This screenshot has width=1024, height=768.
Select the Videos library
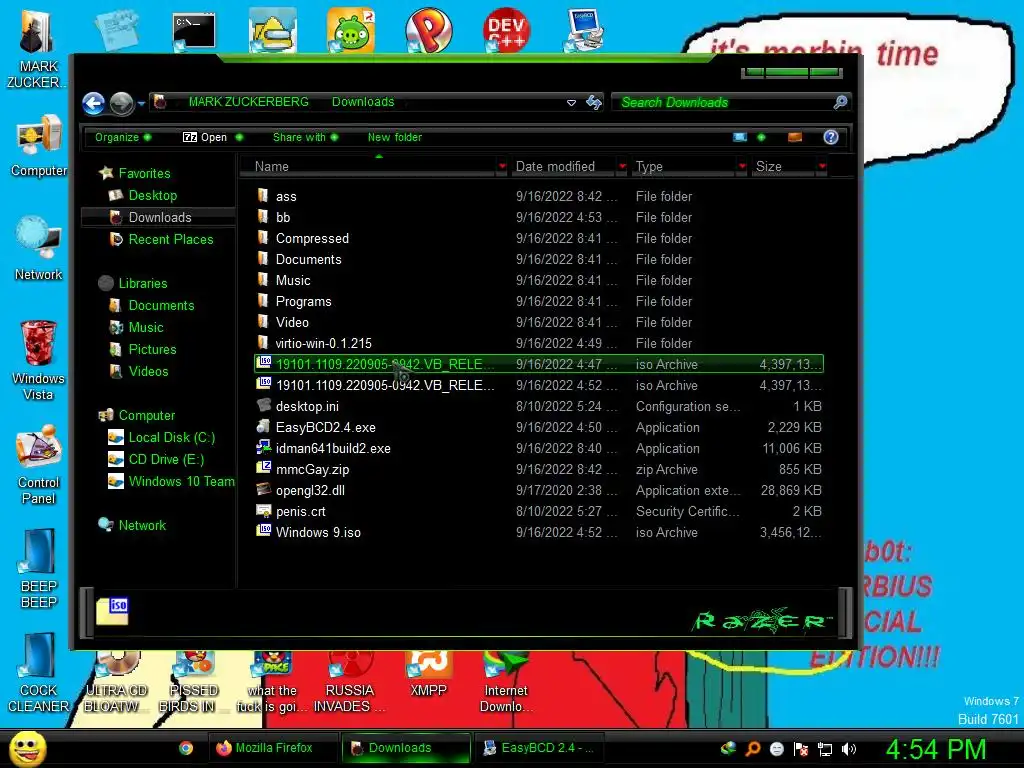pos(139,372)
